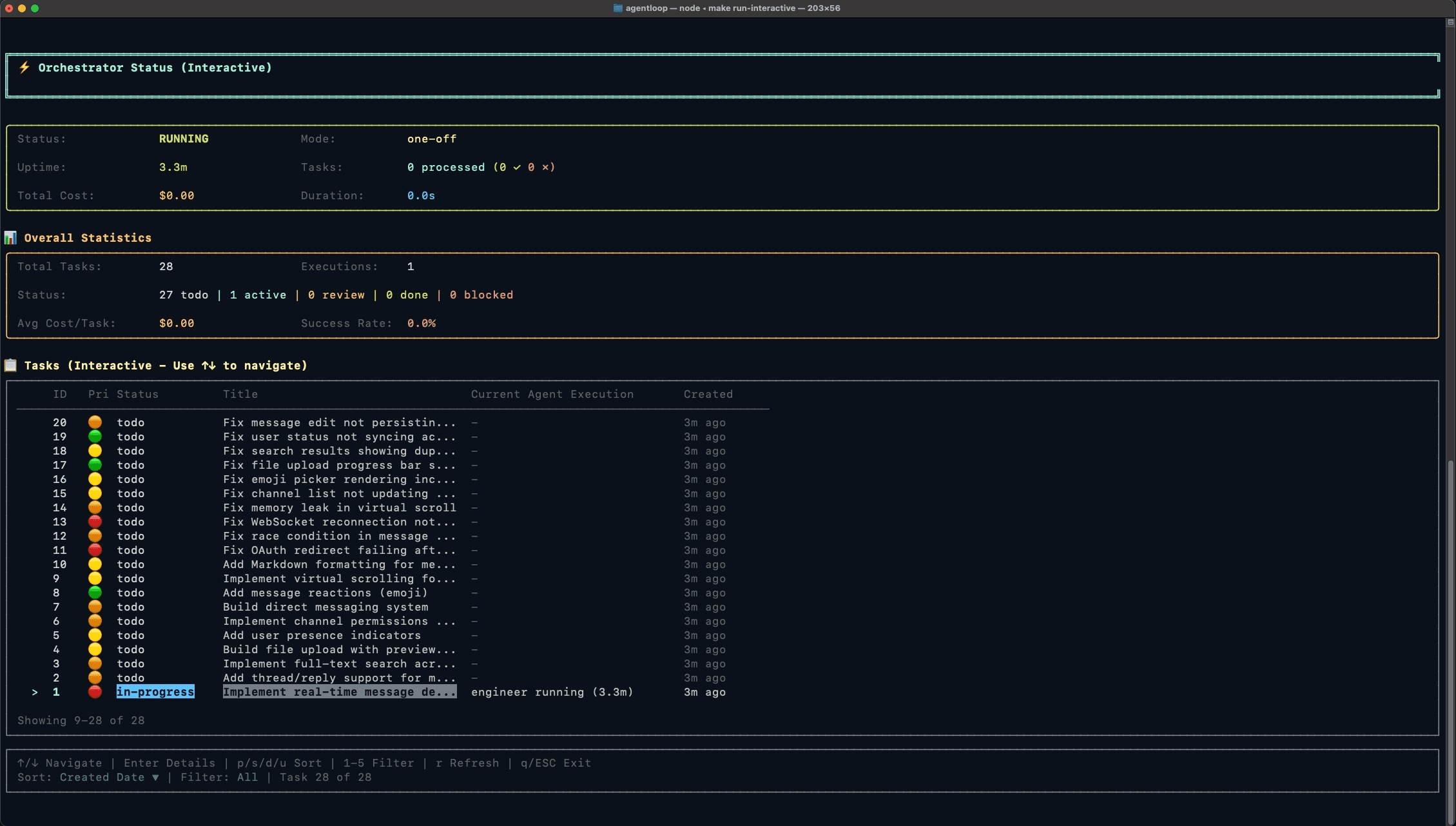This screenshot has height=826, width=1456.
Task: Click the orange priority dot for task 20
Action: [x=95, y=422]
